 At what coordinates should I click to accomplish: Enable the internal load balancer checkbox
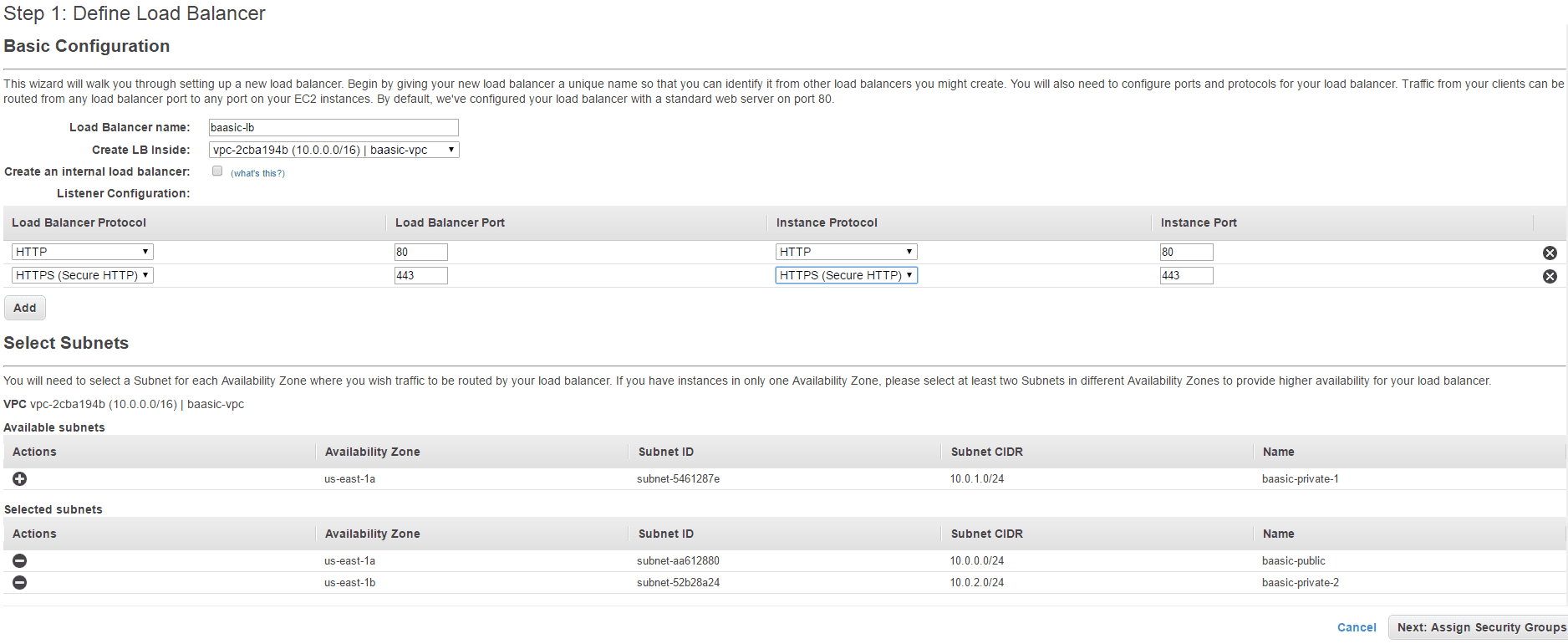217,171
